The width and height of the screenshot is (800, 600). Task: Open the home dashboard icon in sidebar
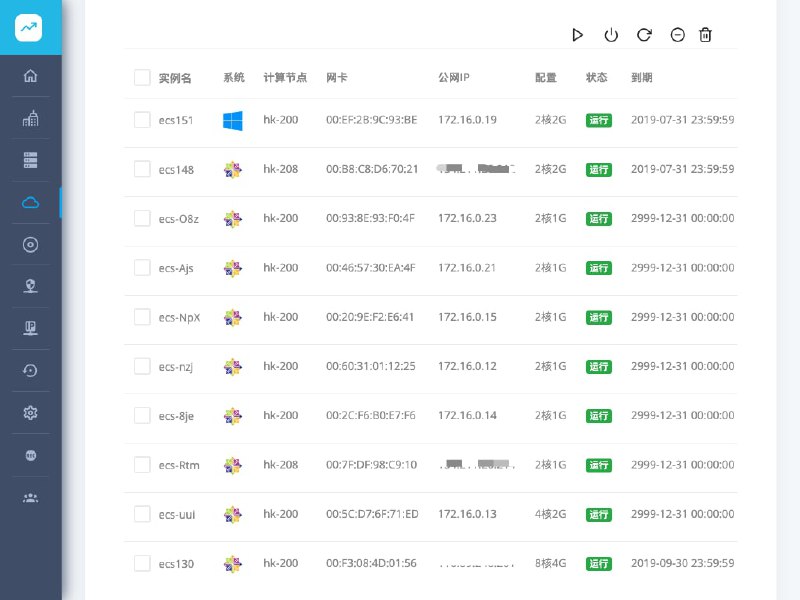[30, 75]
